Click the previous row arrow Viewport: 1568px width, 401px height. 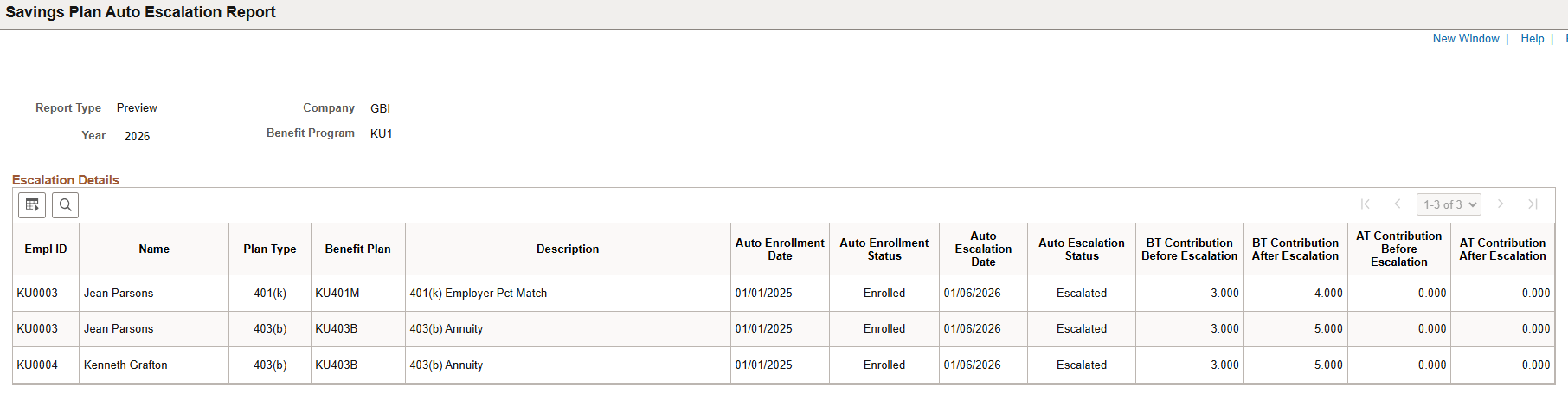tap(1398, 204)
